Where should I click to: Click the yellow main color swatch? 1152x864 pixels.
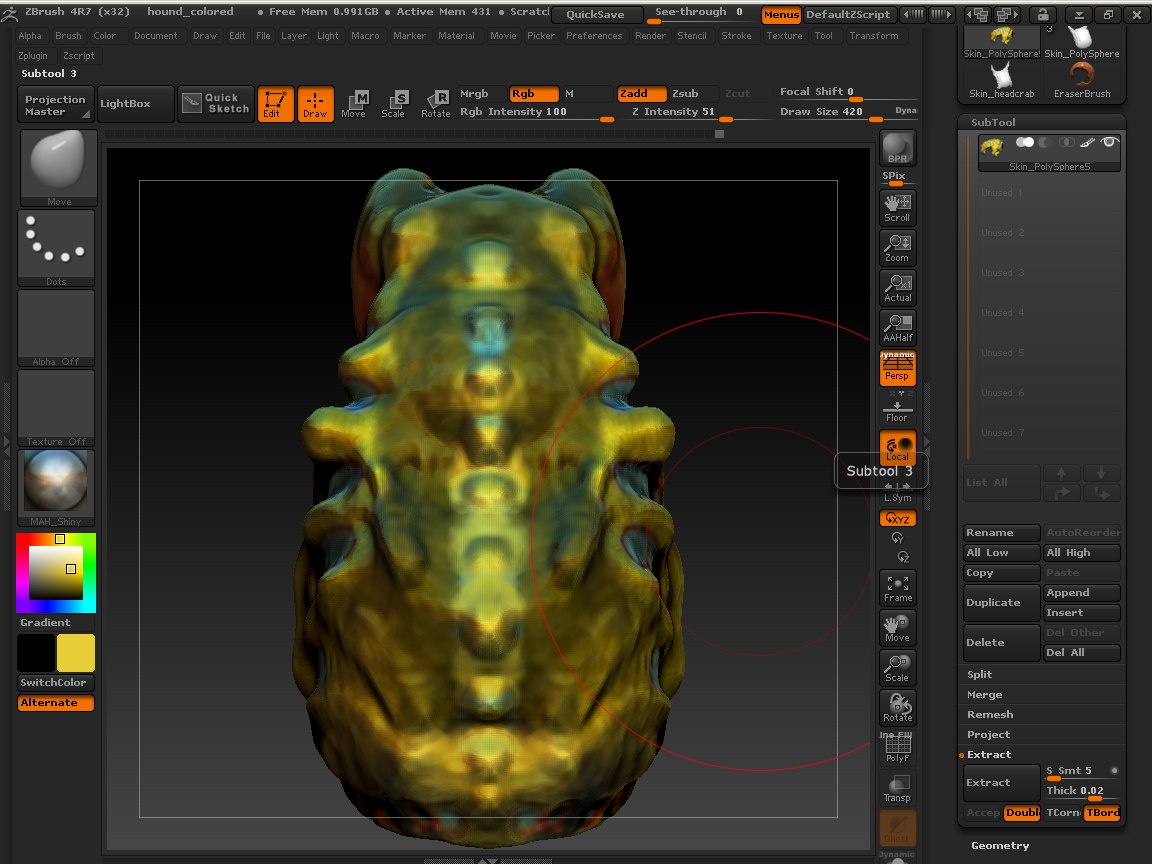(x=76, y=652)
